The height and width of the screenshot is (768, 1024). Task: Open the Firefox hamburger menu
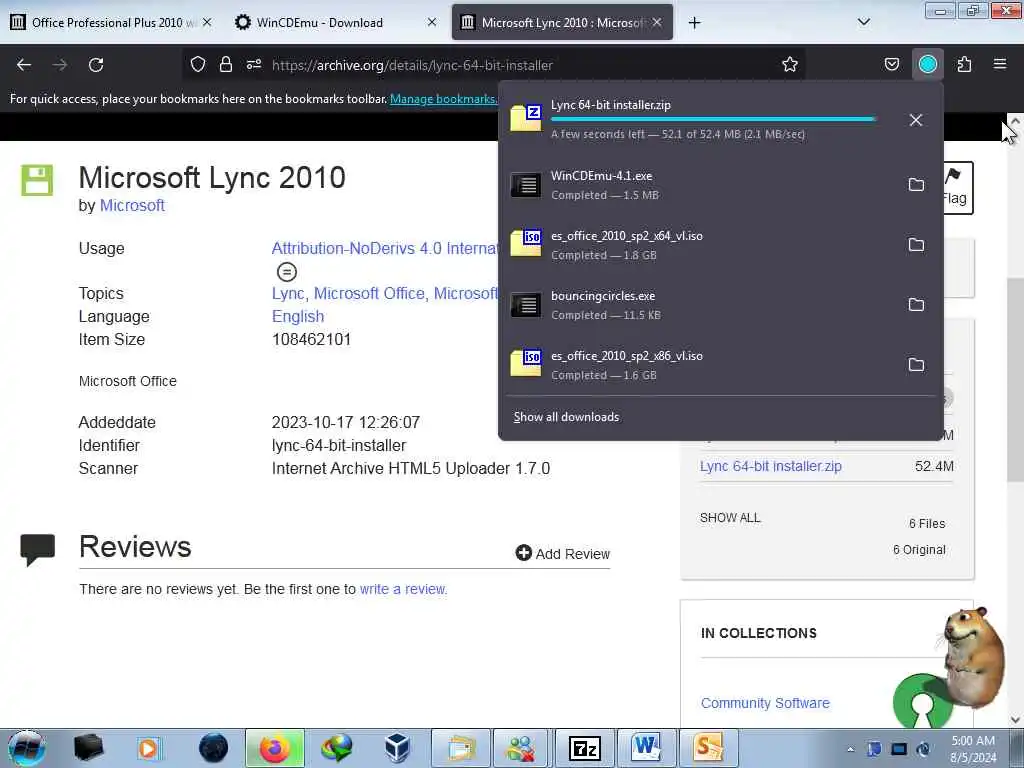pyautogui.click(x=999, y=64)
